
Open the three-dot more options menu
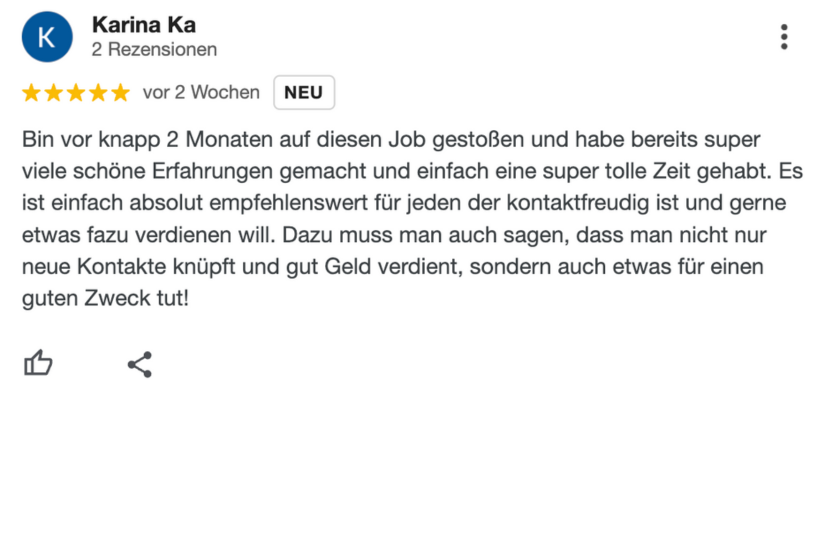coord(784,37)
